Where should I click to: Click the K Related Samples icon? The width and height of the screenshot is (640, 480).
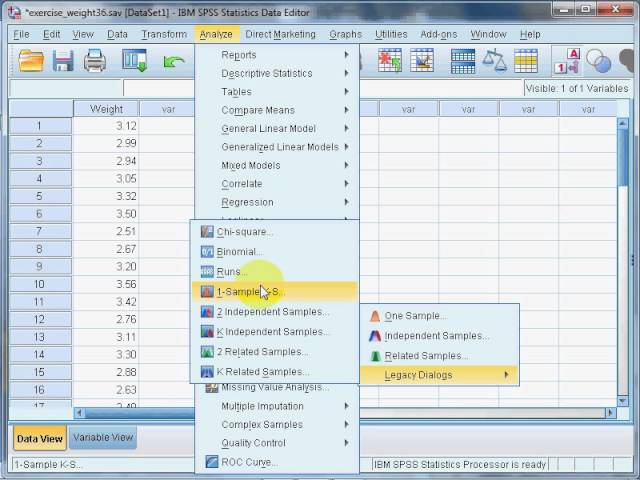[x=207, y=371]
